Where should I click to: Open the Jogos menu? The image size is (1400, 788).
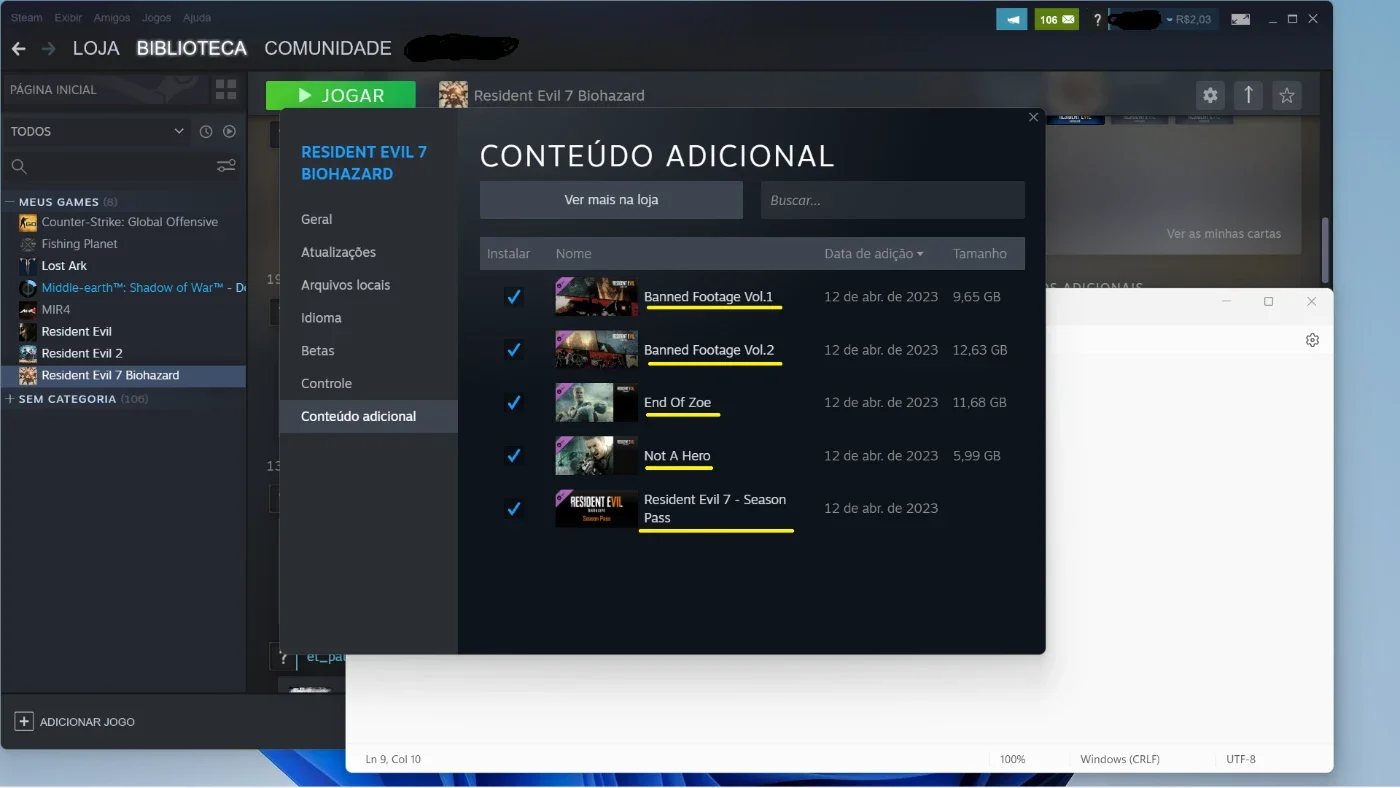coord(156,18)
